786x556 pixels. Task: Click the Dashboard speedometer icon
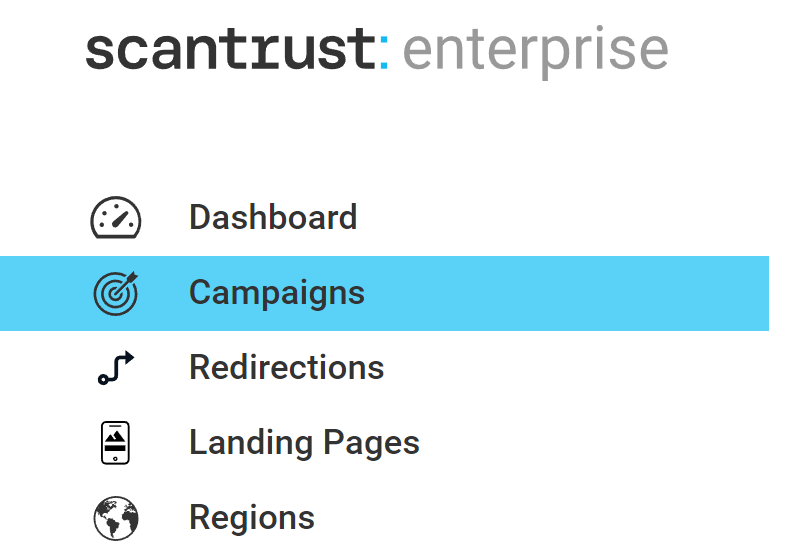[x=116, y=218]
